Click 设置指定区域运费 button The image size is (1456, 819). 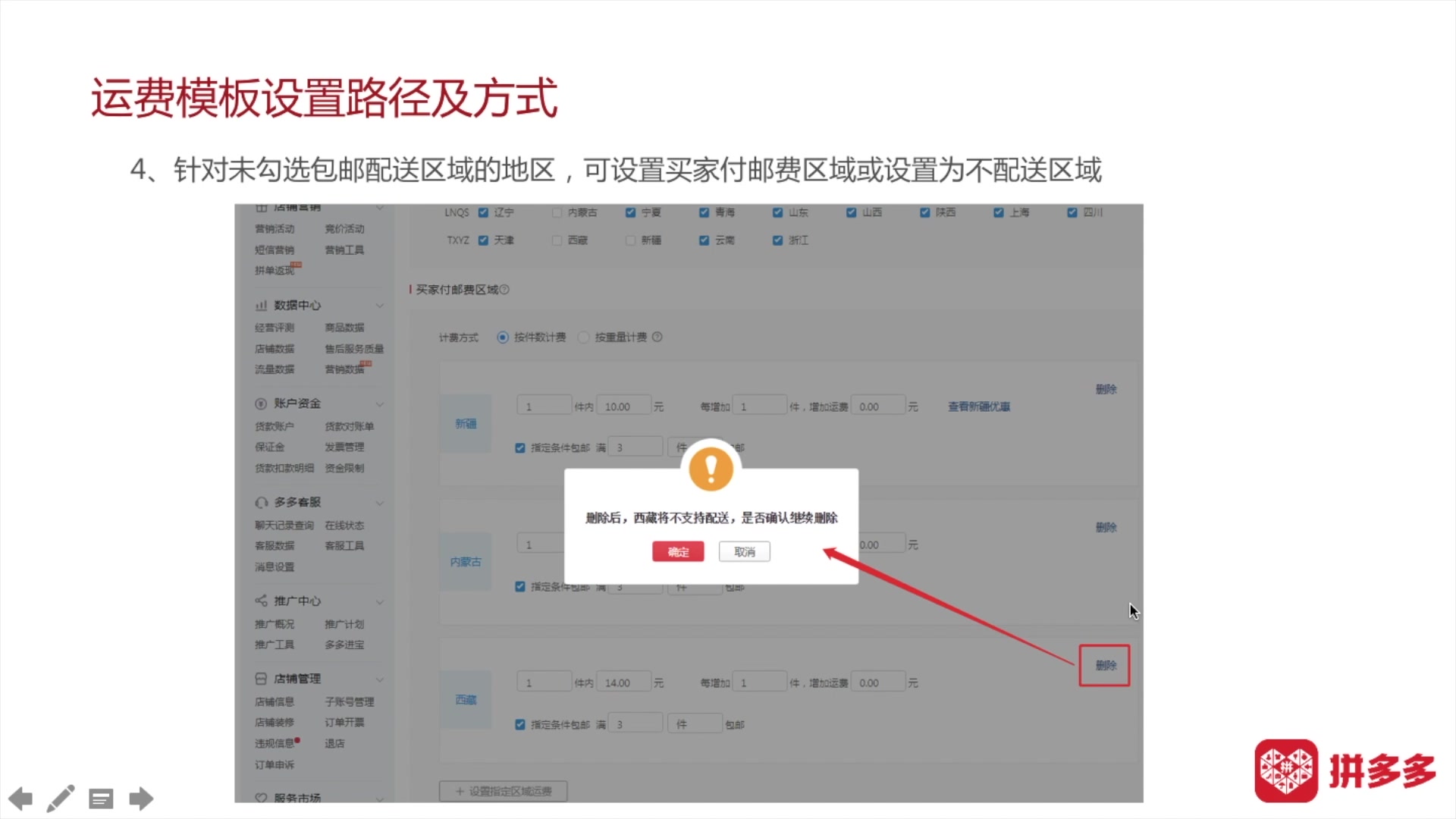click(x=503, y=790)
